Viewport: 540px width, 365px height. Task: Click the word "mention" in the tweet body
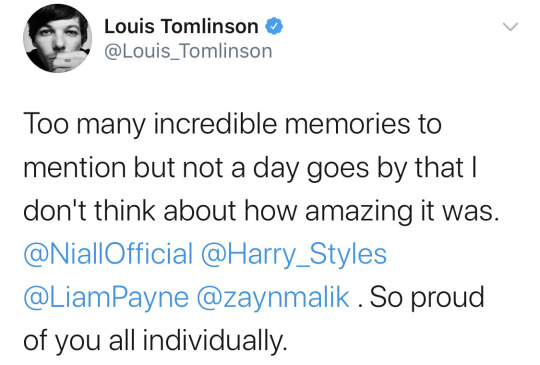click(x=75, y=168)
